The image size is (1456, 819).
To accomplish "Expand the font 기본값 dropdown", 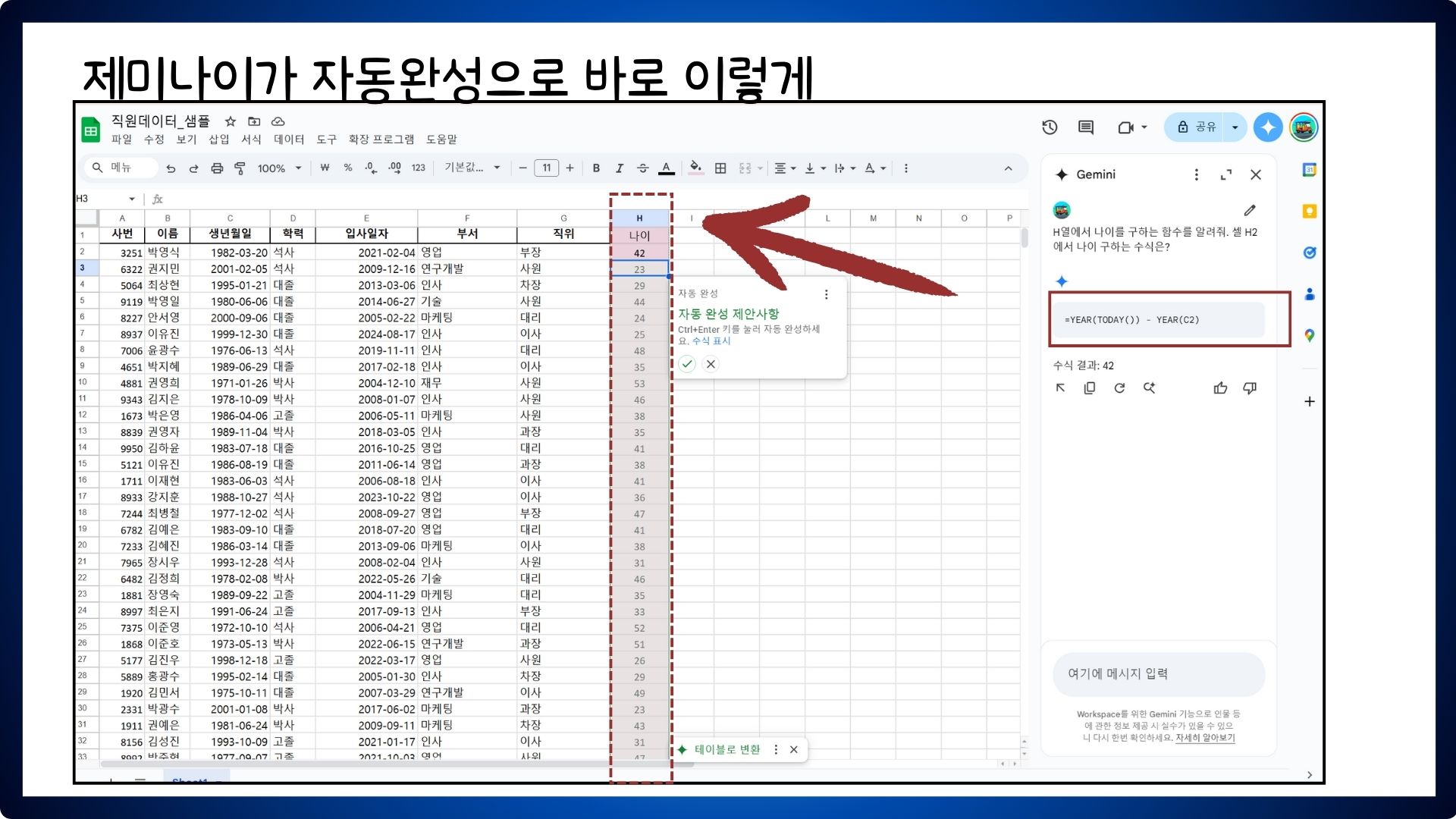I will 472,168.
